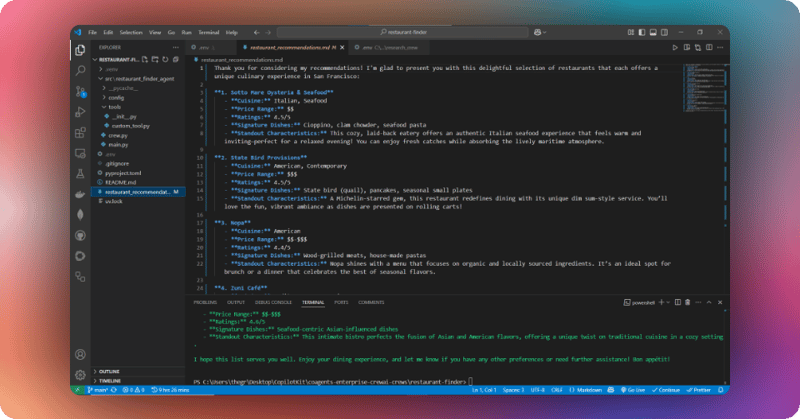Change UTF-8 encoding in status bar
The height and width of the screenshot is (419, 800).
coord(538,390)
